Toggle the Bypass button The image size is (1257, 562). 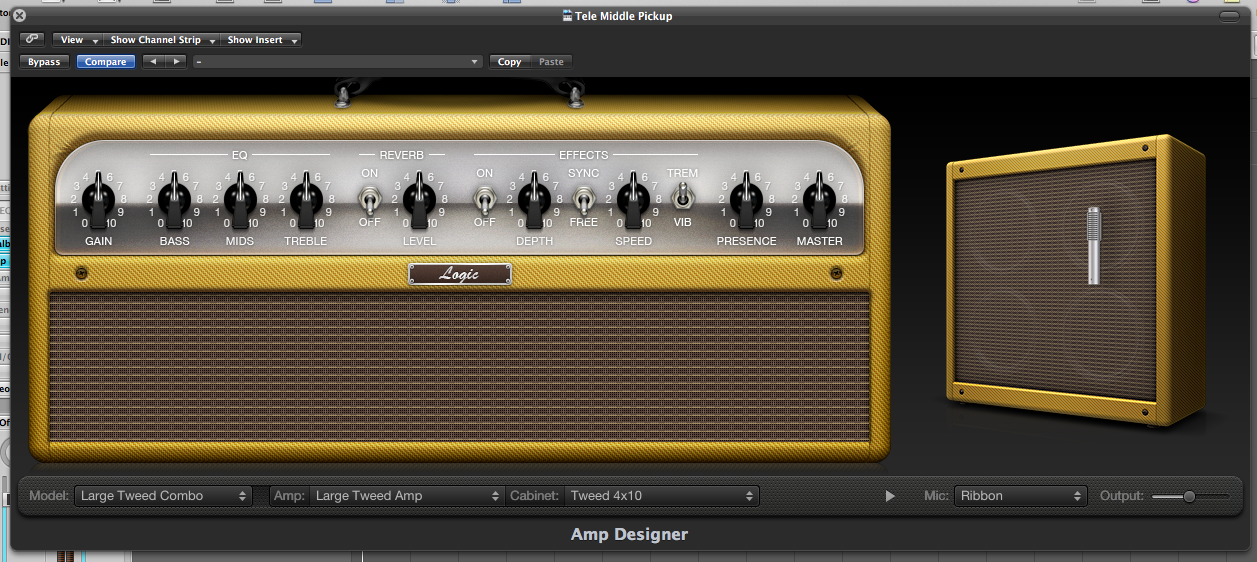[x=44, y=62]
